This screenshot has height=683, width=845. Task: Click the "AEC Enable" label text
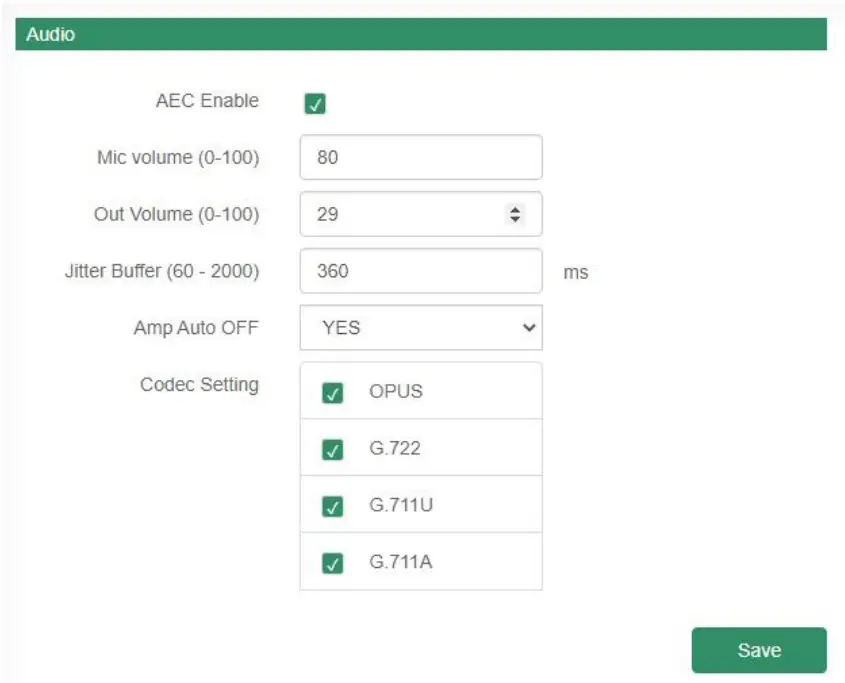(x=207, y=101)
